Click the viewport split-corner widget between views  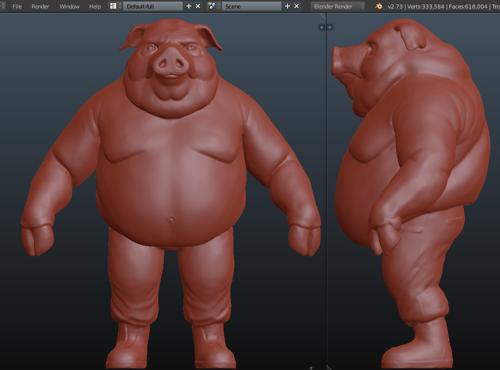pyautogui.click(x=326, y=27)
